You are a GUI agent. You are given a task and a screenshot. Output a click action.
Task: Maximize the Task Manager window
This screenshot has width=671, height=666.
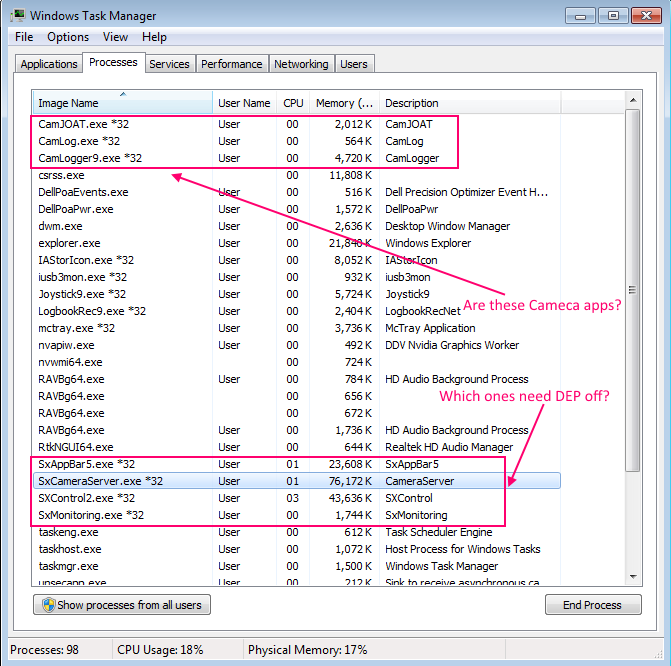click(613, 15)
